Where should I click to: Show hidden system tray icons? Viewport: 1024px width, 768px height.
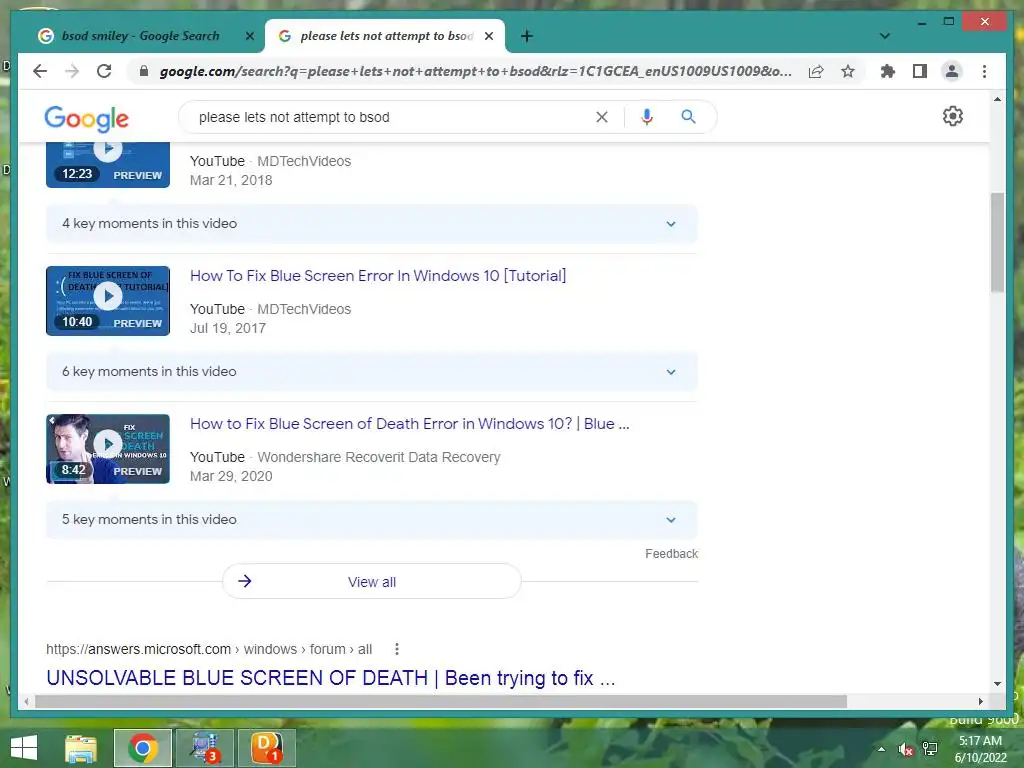[x=881, y=749]
